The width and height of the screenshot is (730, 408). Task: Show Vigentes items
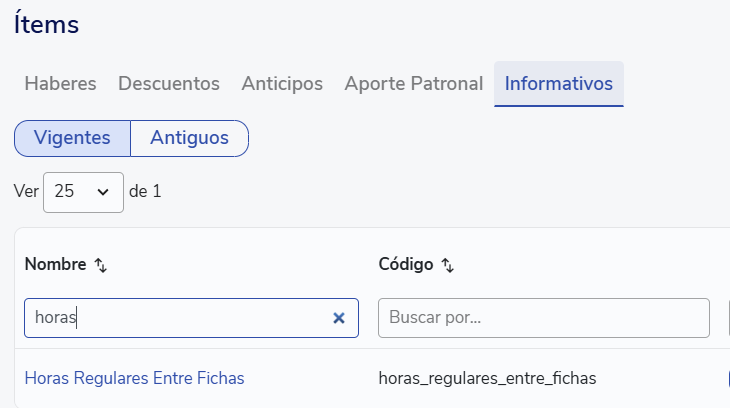click(x=72, y=138)
